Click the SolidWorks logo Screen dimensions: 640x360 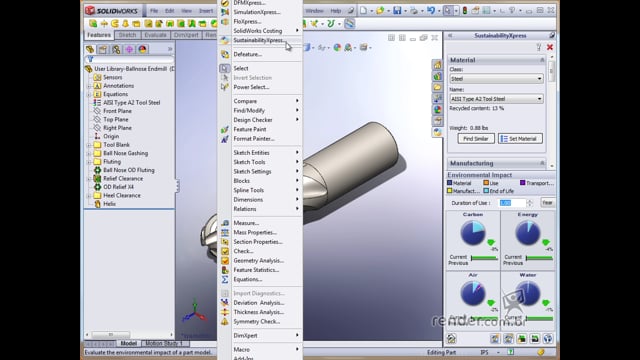112,11
